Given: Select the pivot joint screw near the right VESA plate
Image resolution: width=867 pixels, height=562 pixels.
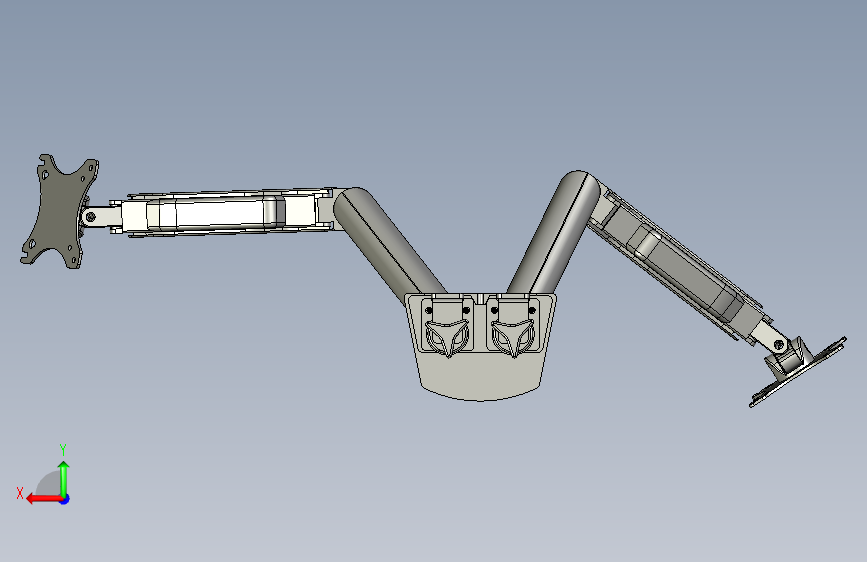Looking at the screenshot, I should click(779, 345).
